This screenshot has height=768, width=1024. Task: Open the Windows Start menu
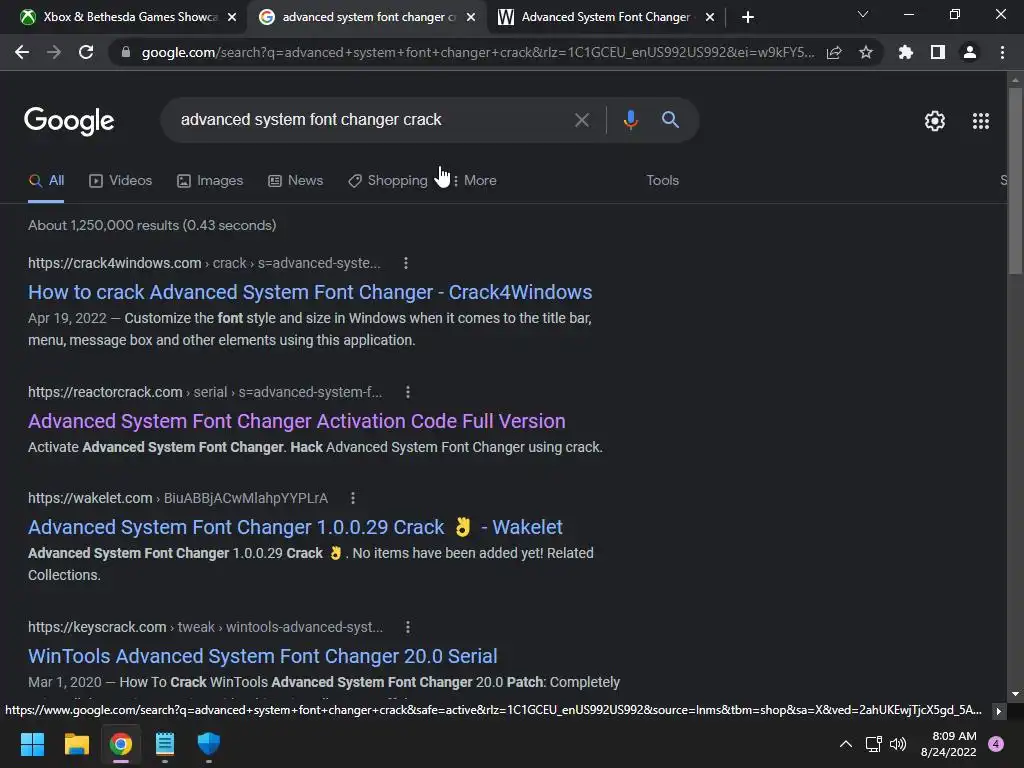coord(32,744)
